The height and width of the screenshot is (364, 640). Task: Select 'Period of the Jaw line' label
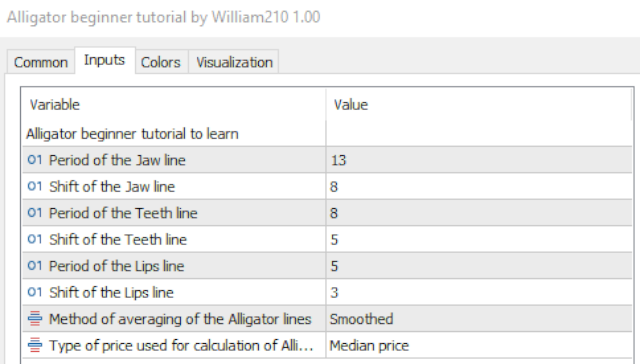click(117, 160)
